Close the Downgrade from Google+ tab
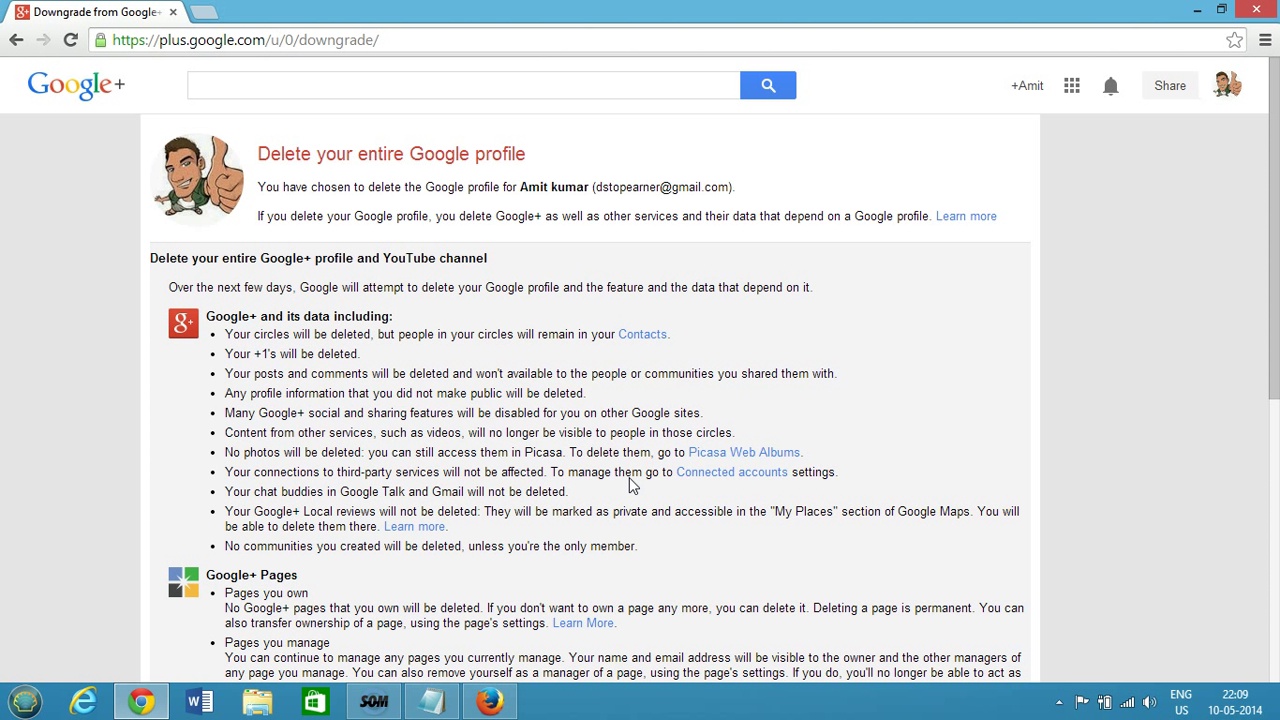The image size is (1280, 720). 173,12
